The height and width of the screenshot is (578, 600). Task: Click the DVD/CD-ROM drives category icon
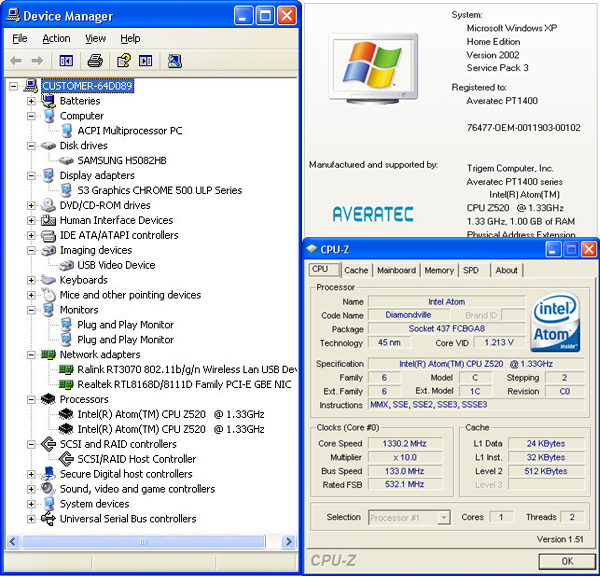tap(48, 205)
